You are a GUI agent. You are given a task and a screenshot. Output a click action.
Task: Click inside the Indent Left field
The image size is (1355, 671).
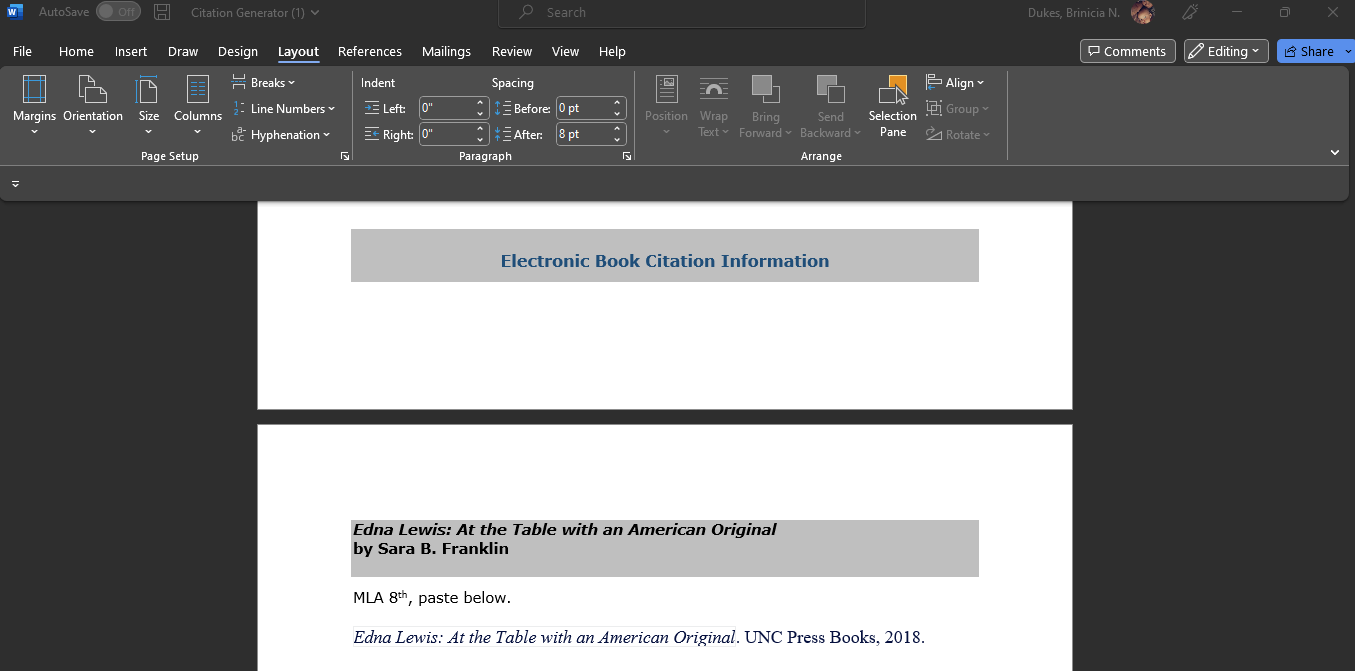click(447, 108)
